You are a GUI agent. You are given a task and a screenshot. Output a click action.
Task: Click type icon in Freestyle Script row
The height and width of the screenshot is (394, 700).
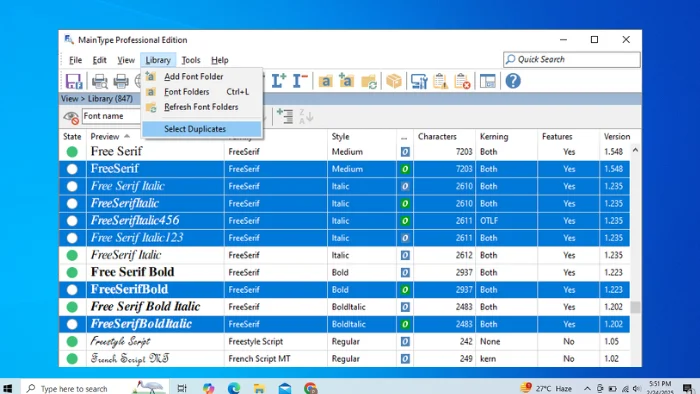point(405,342)
